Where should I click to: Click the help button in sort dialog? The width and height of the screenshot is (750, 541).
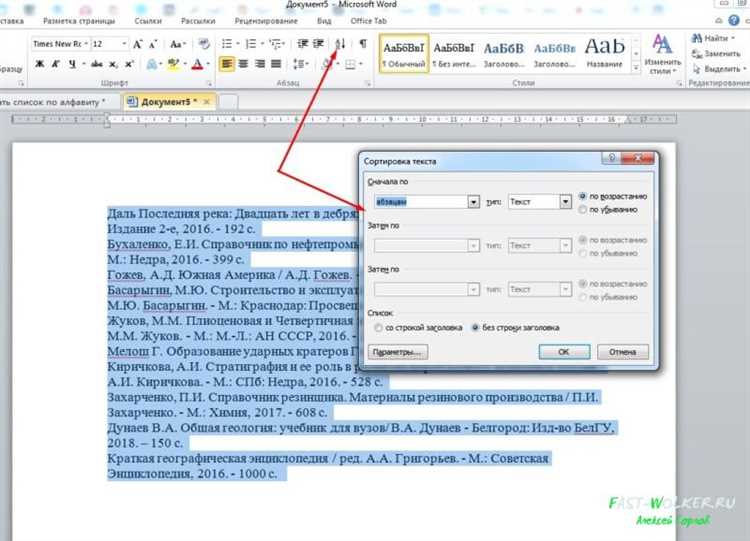(611, 158)
